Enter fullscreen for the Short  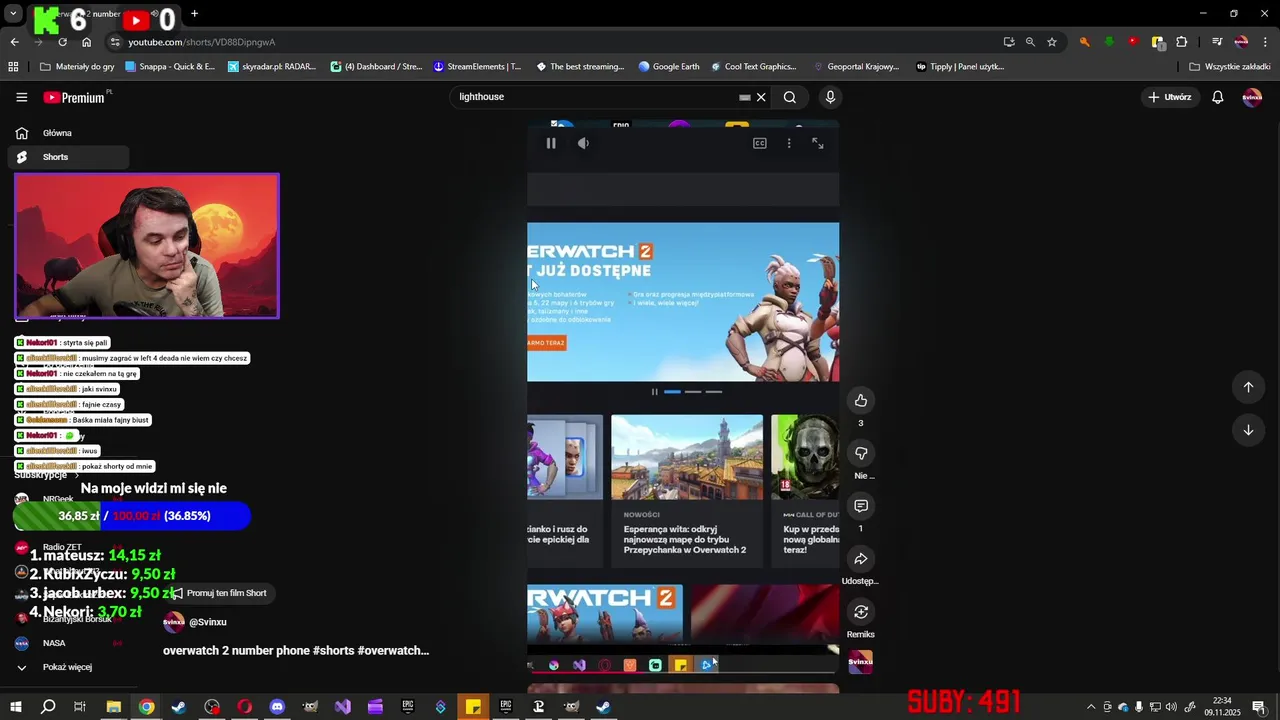[x=818, y=143]
